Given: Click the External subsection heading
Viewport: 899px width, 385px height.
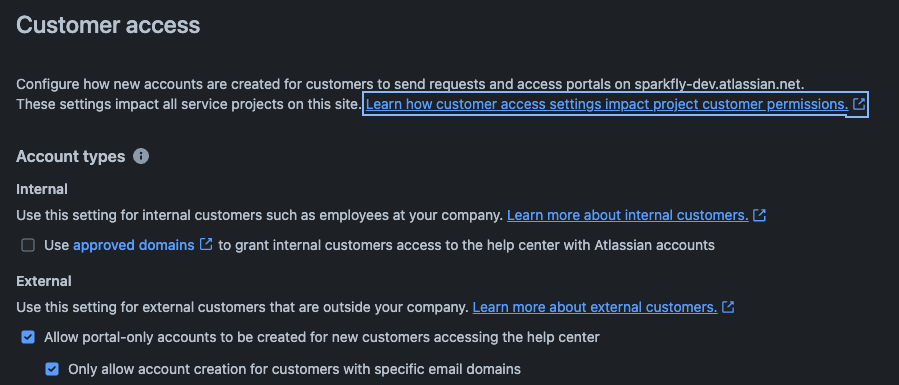Looking at the screenshot, I should tap(44, 281).
